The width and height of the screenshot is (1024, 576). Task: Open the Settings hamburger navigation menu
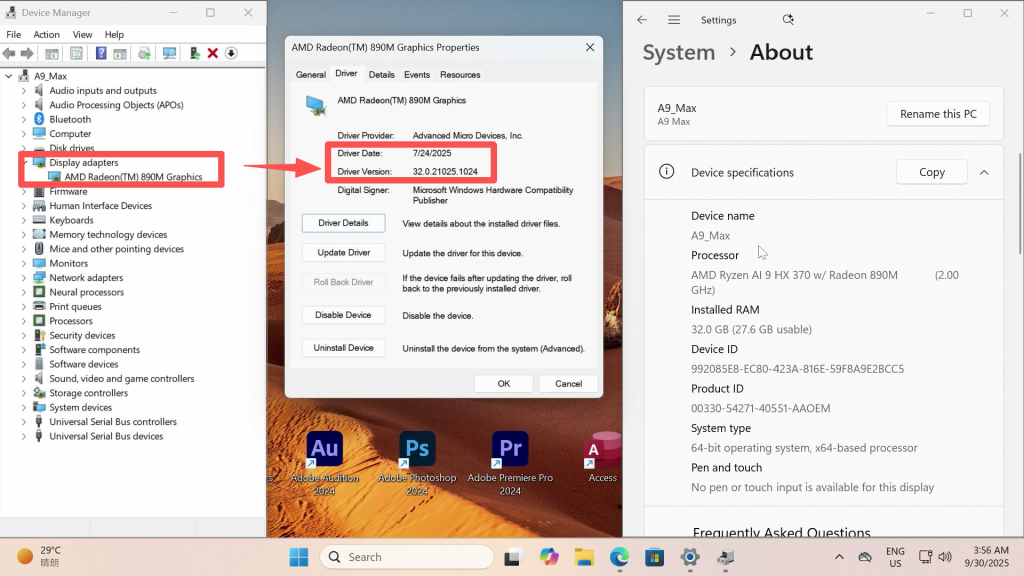tap(674, 20)
